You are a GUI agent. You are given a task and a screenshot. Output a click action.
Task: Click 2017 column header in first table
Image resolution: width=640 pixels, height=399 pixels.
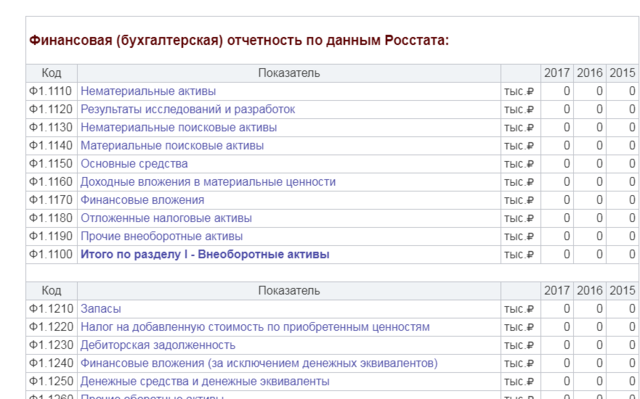point(557,73)
